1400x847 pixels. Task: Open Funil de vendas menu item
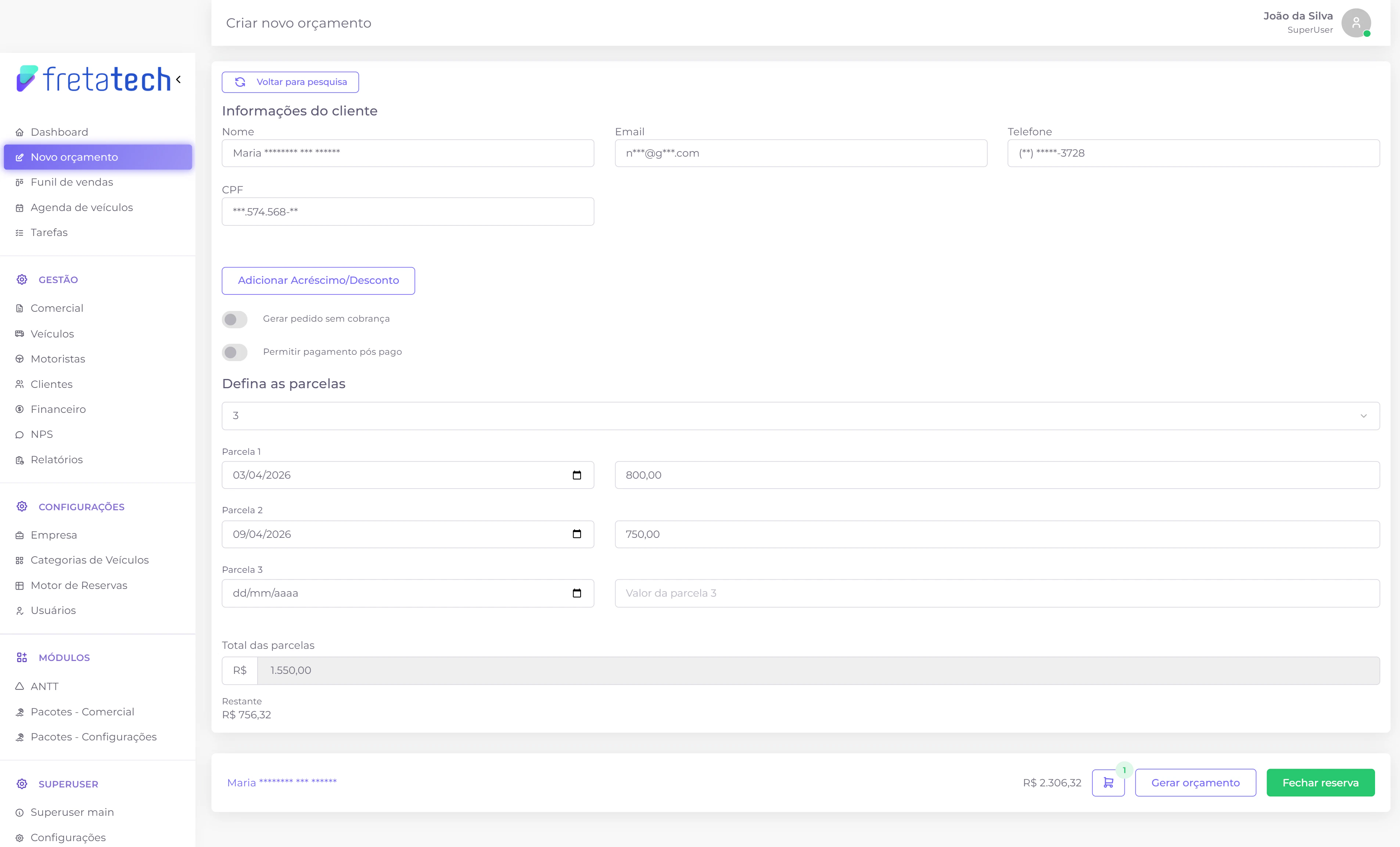click(x=72, y=182)
